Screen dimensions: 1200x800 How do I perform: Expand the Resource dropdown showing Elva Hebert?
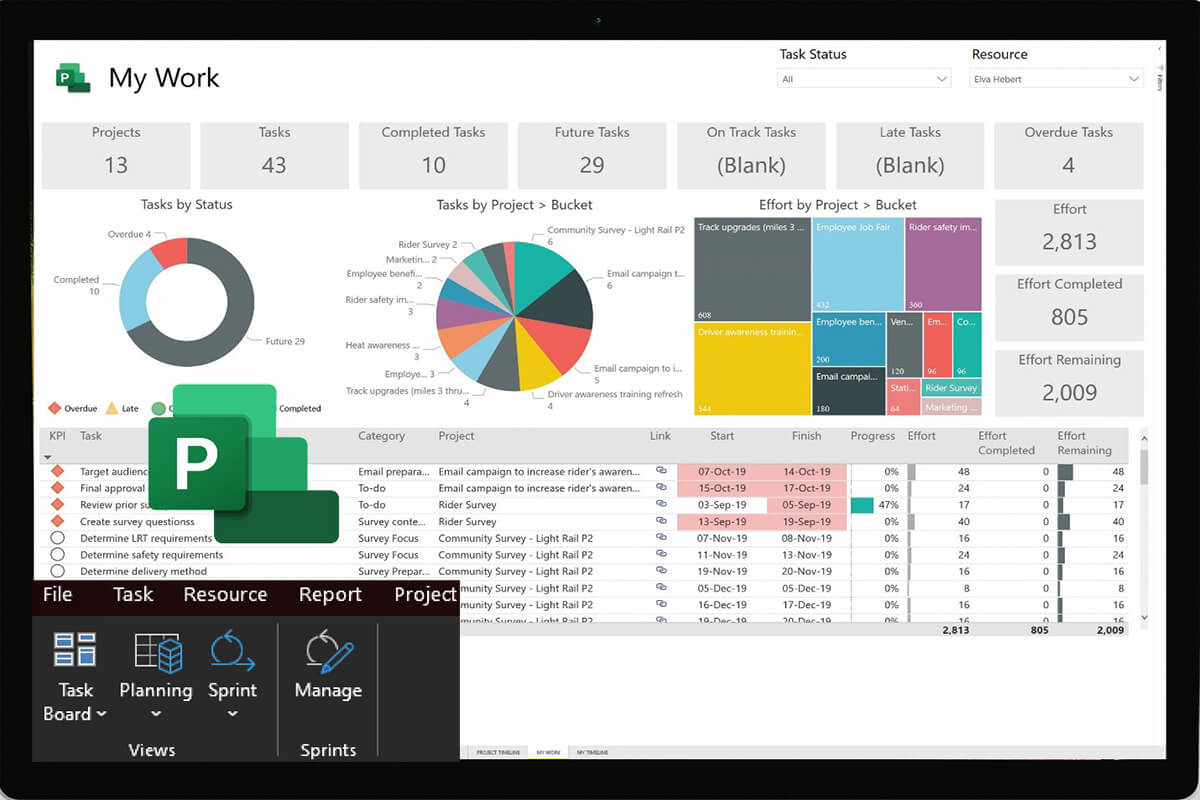pyautogui.click(x=1056, y=79)
